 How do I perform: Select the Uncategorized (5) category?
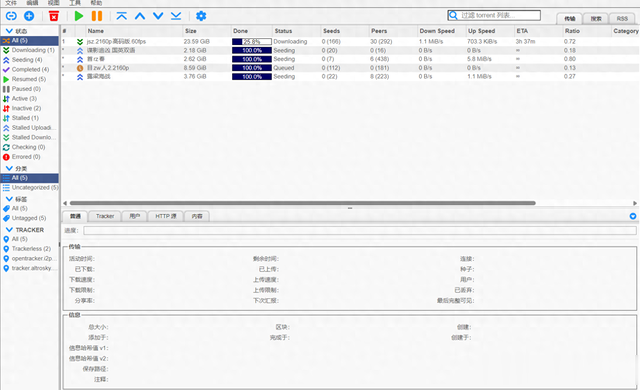coord(30,188)
